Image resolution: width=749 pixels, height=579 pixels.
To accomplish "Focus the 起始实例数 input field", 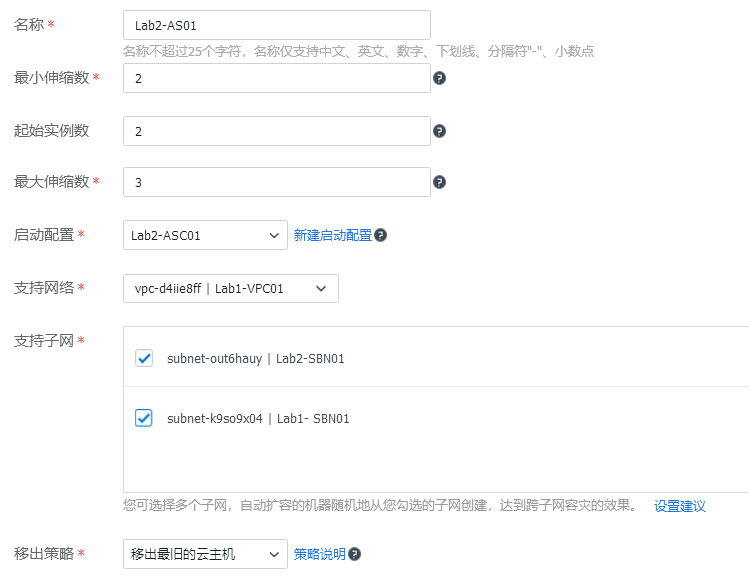I will click(277, 131).
